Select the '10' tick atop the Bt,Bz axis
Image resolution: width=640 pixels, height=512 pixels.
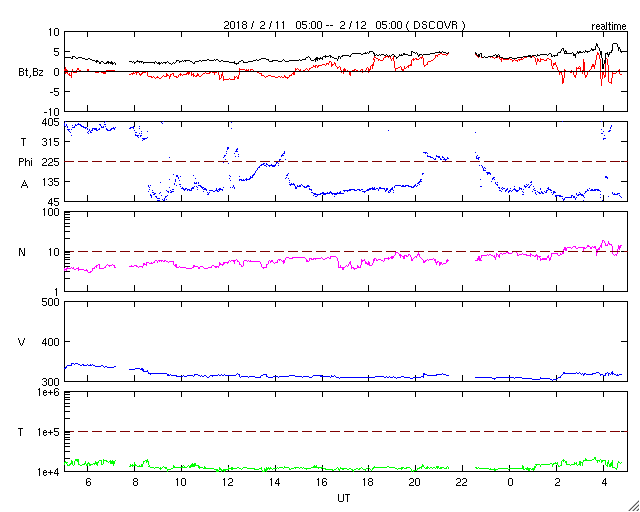53,32
